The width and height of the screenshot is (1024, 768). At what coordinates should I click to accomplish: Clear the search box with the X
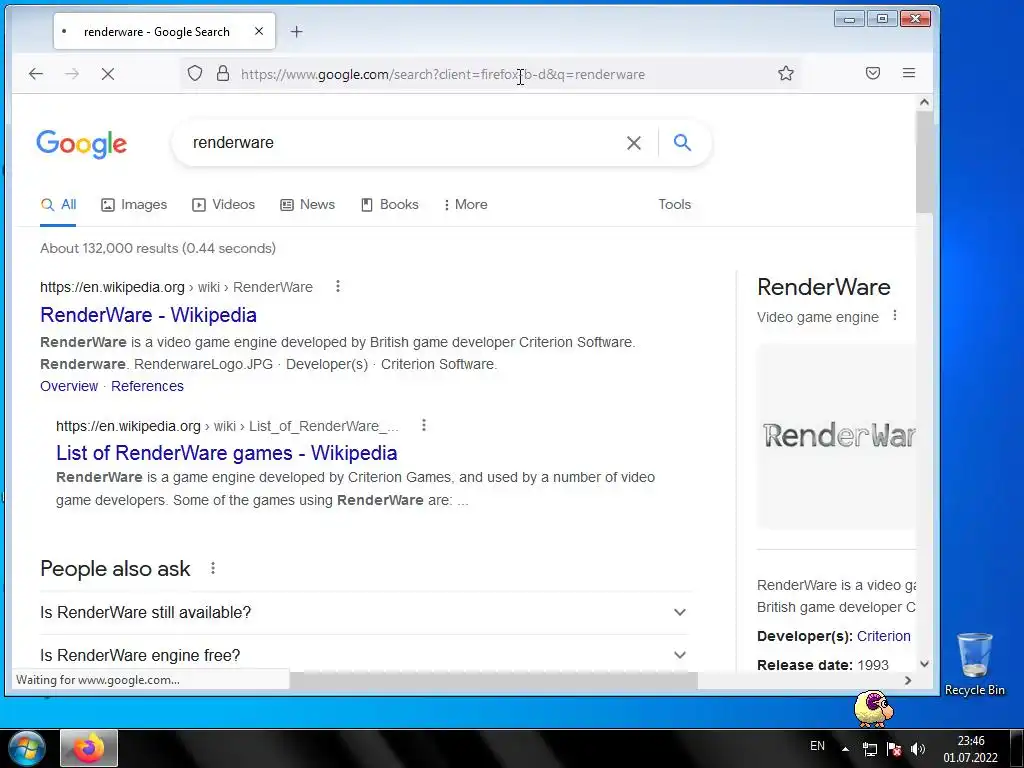[633, 143]
